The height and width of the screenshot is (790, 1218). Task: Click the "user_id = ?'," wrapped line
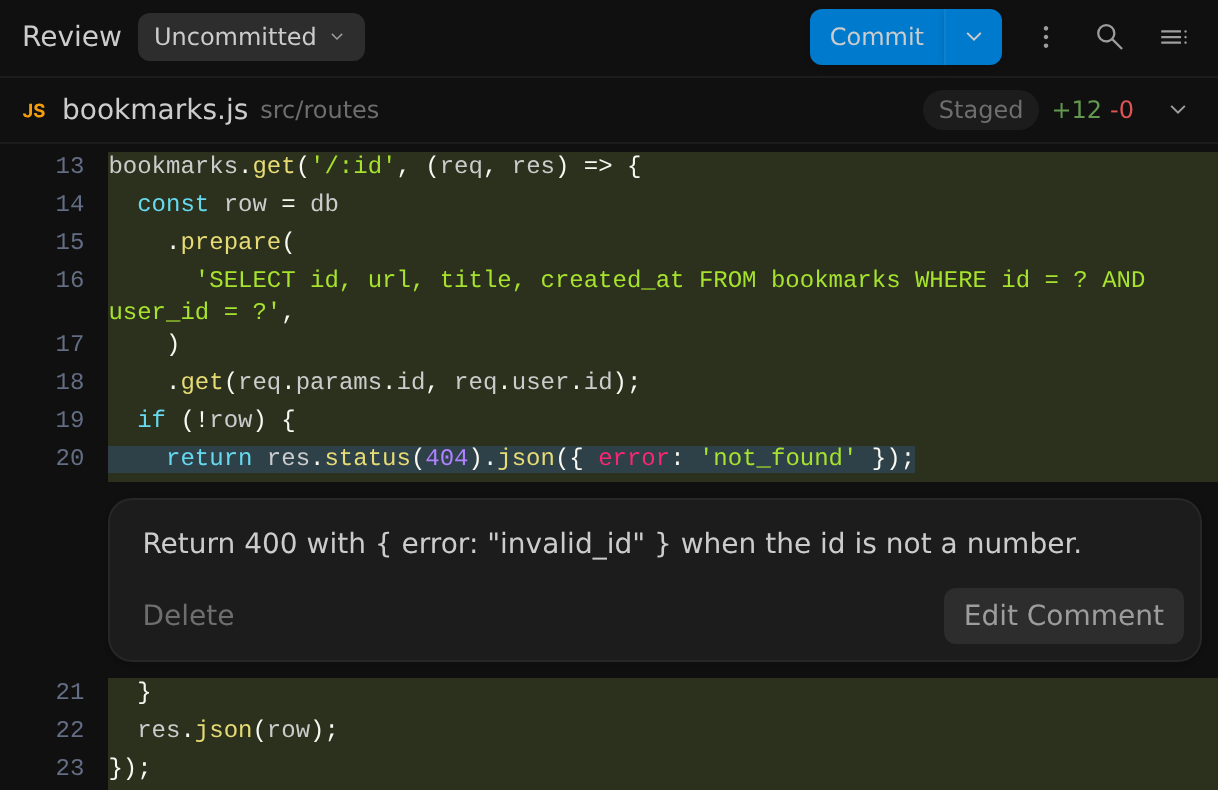point(202,312)
